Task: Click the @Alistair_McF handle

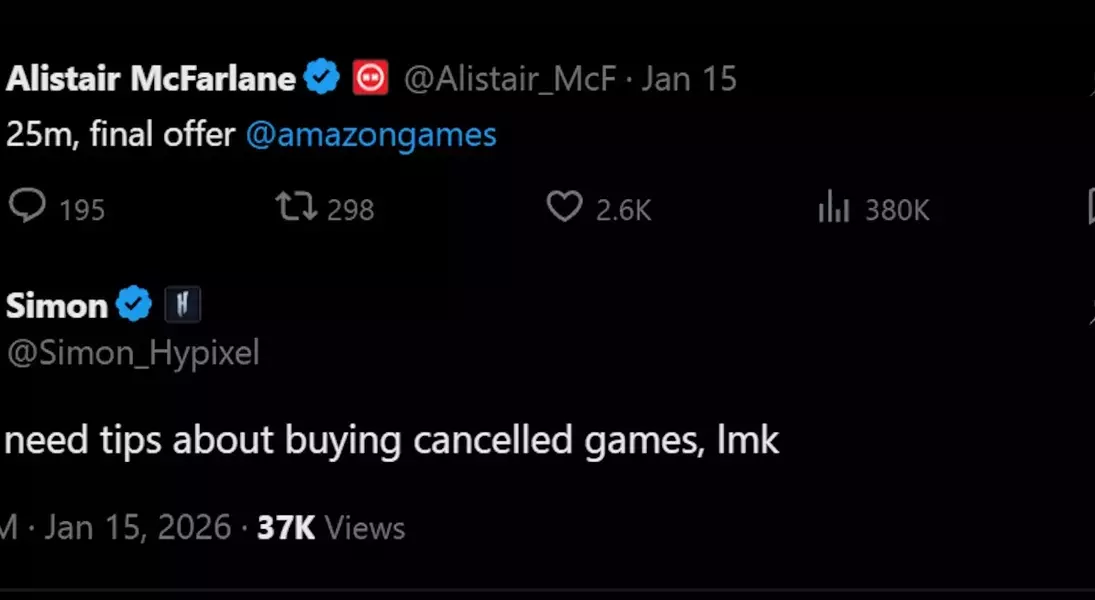Action: (509, 79)
